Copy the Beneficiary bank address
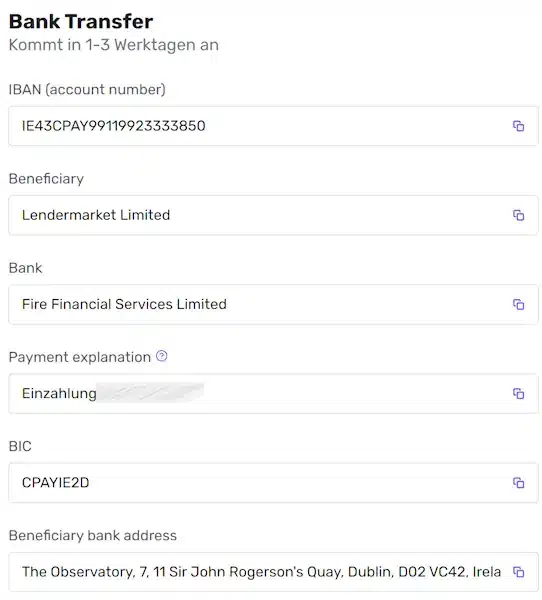This screenshot has width=542, height=600. 518,572
